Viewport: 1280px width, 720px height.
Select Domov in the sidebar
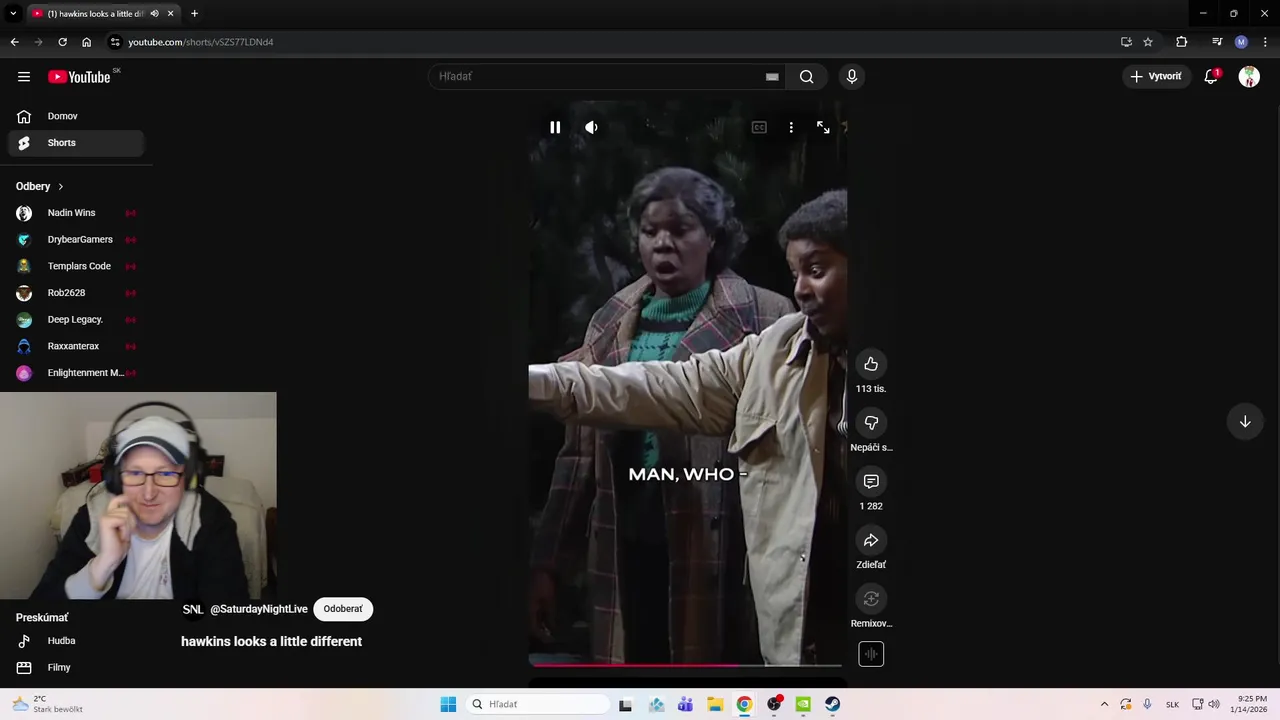76,116
